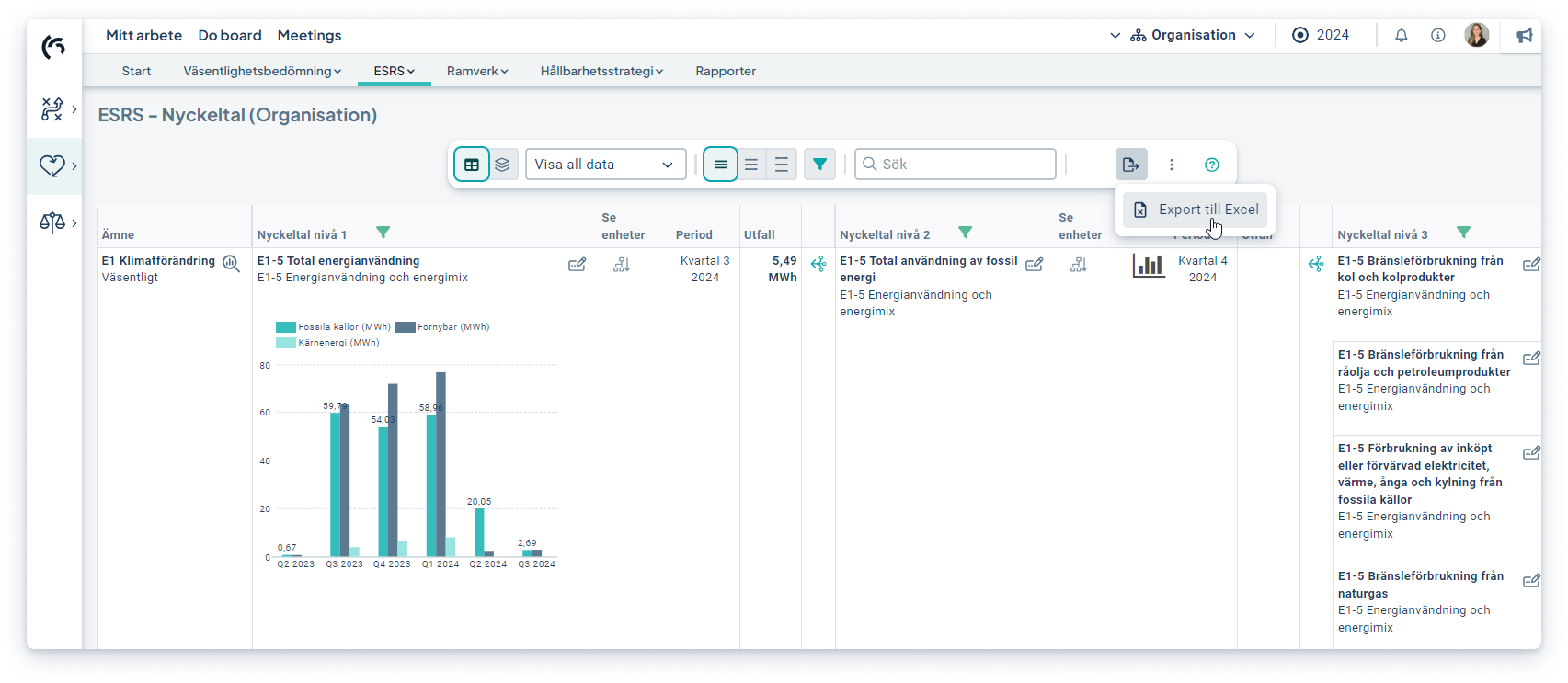1568x683 pixels.
Task: Inspect E1 Klimatförändring magnifier icon
Action: click(x=232, y=264)
